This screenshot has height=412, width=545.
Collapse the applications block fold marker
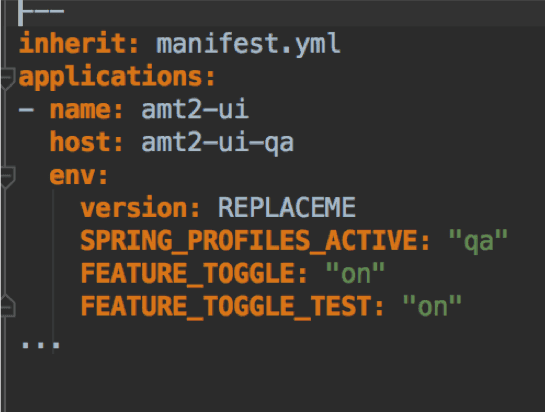click(7, 78)
